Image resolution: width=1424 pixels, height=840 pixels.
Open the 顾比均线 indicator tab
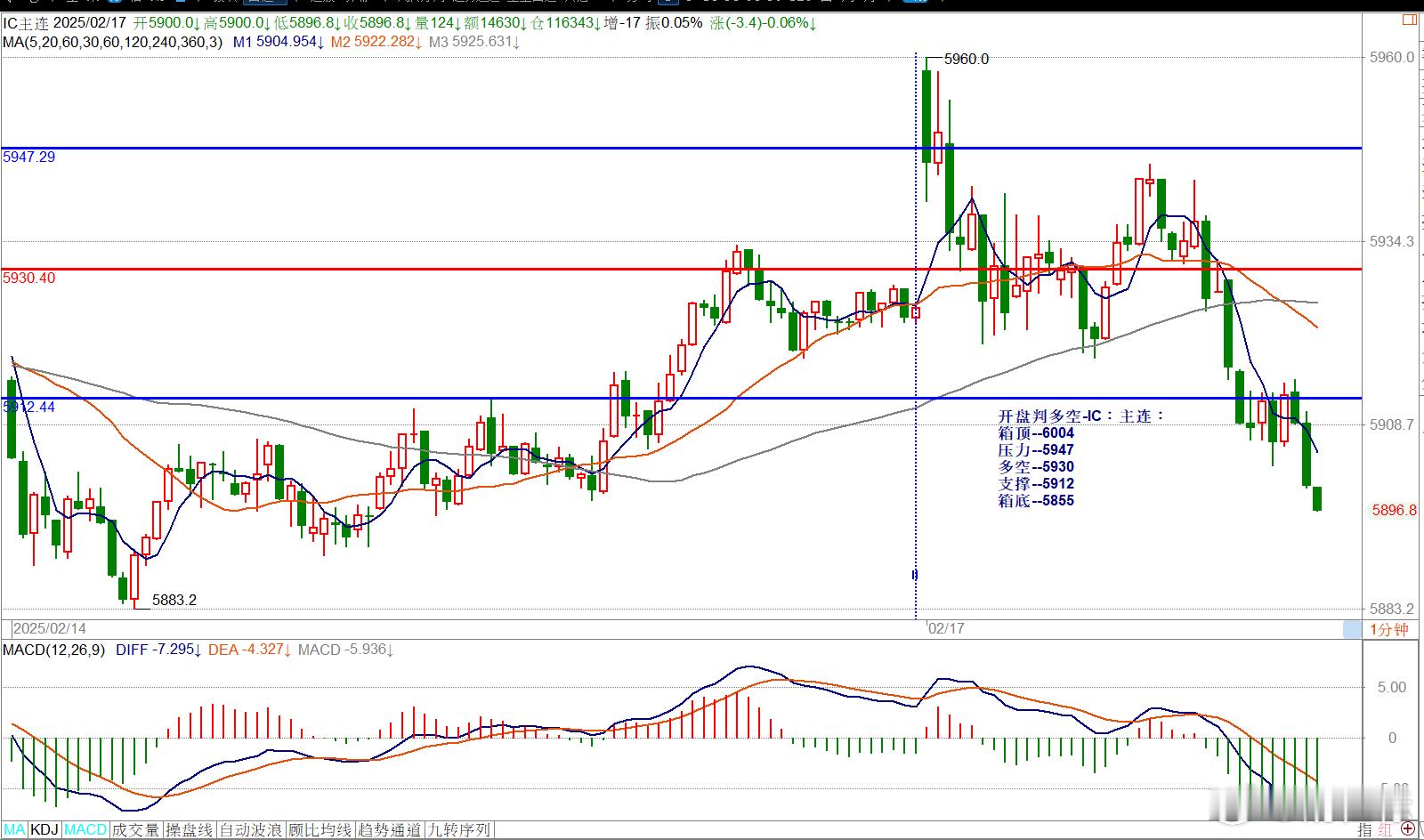point(320,829)
